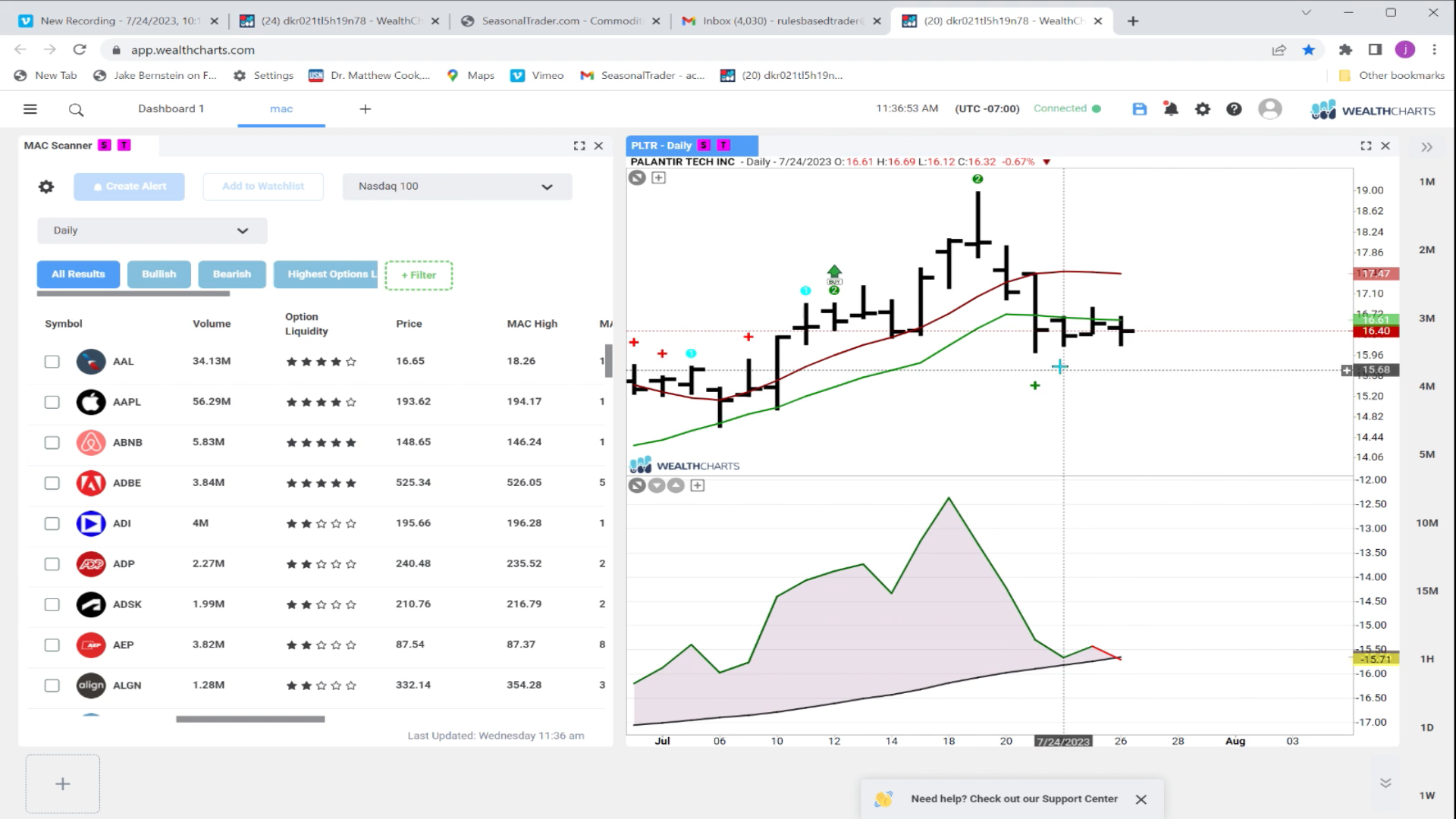Viewport: 1456px width, 819px height.
Task: Open the hamburger main menu
Action: point(30,109)
